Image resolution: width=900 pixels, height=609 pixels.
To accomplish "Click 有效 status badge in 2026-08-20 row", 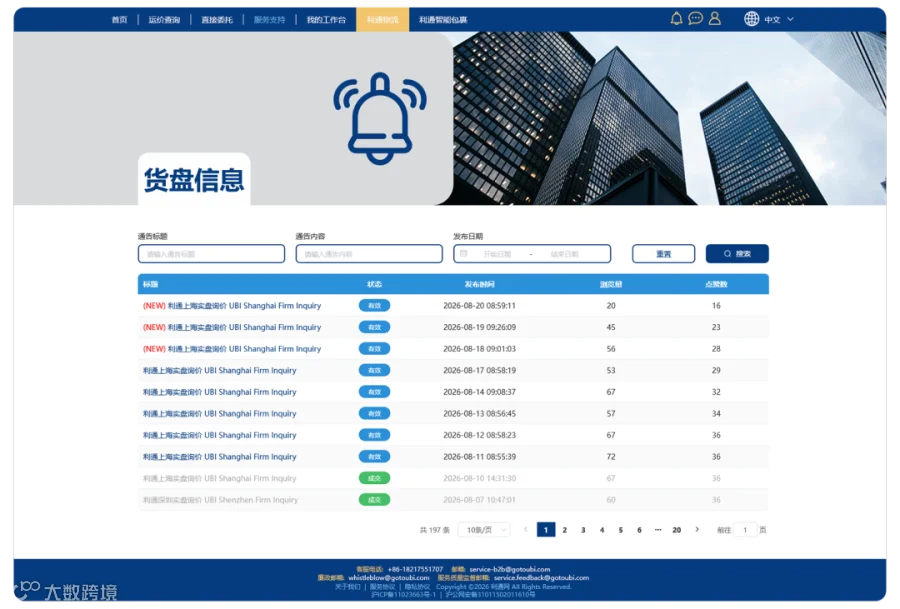I will [x=374, y=305].
